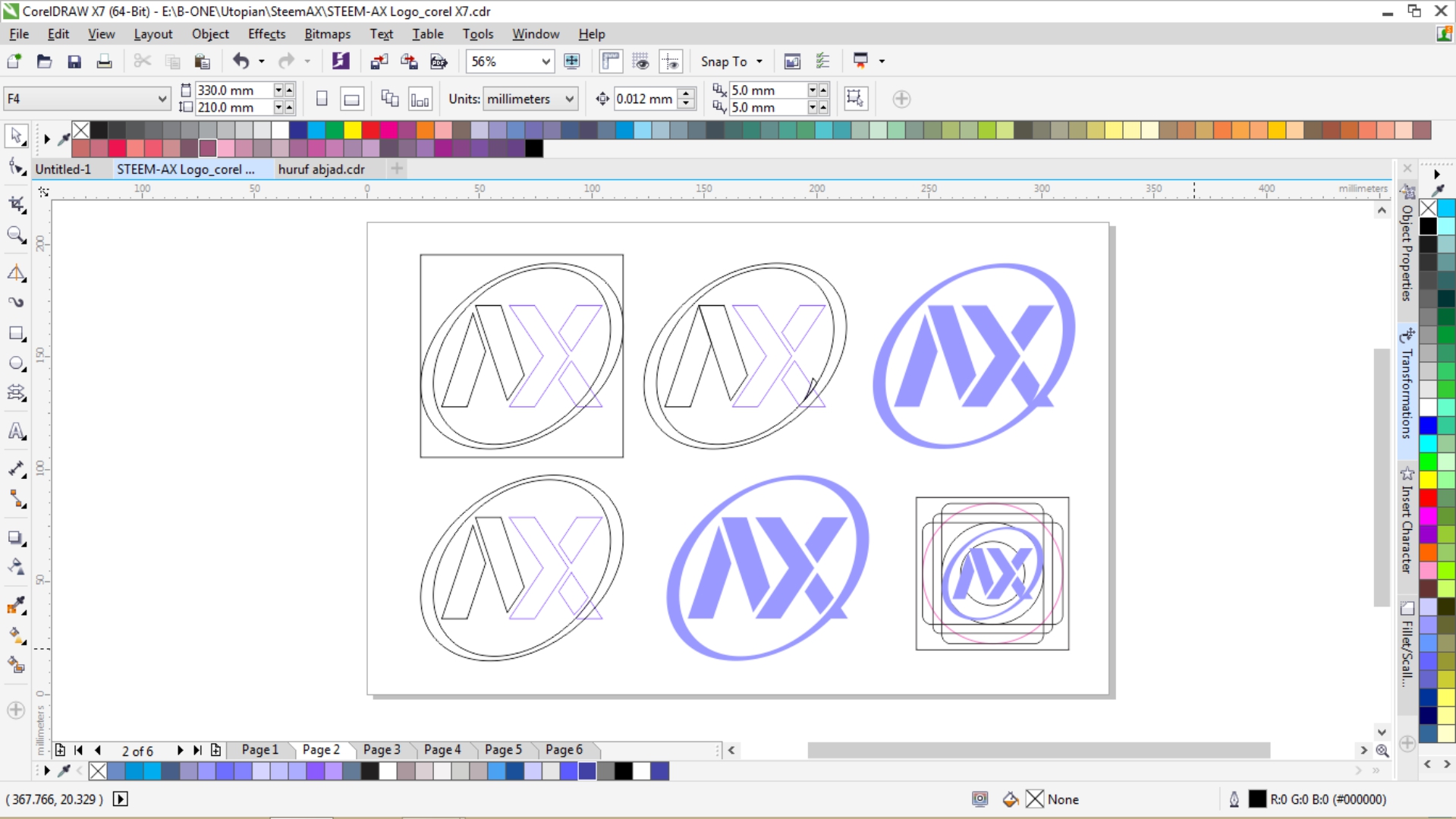Create a new document from the toolbar
The height and width of the screenshot is (819, 1456).
14,61
